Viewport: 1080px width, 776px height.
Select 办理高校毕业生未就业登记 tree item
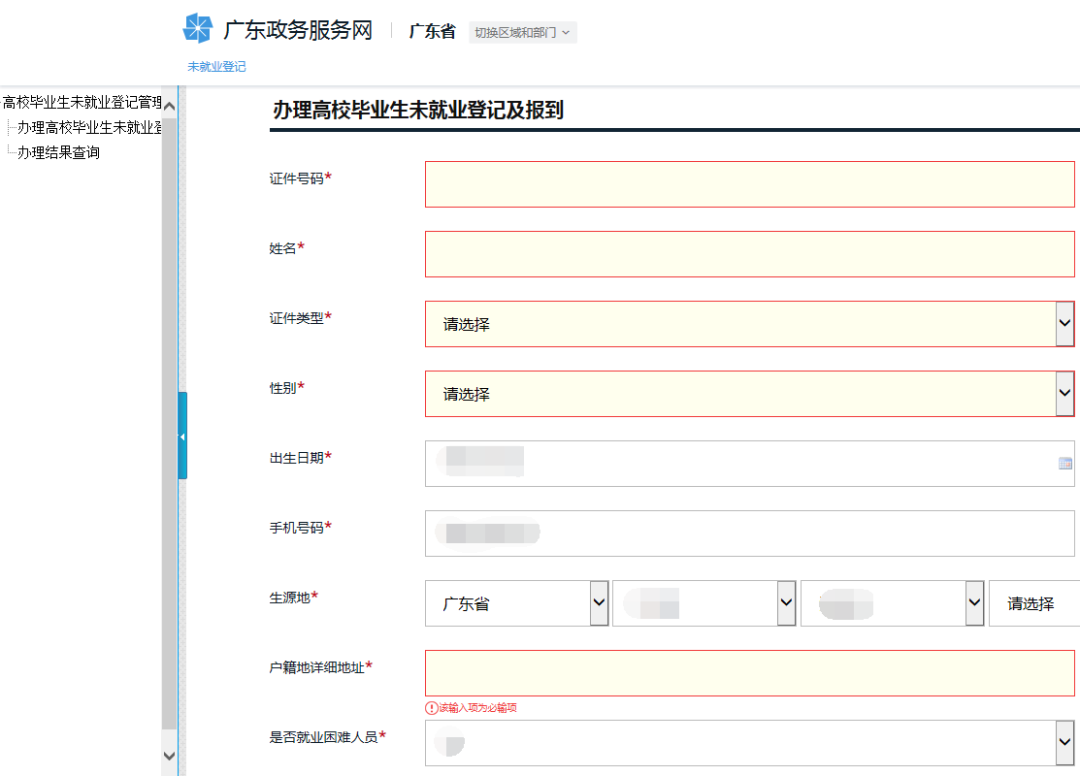[x=89, y=127]
